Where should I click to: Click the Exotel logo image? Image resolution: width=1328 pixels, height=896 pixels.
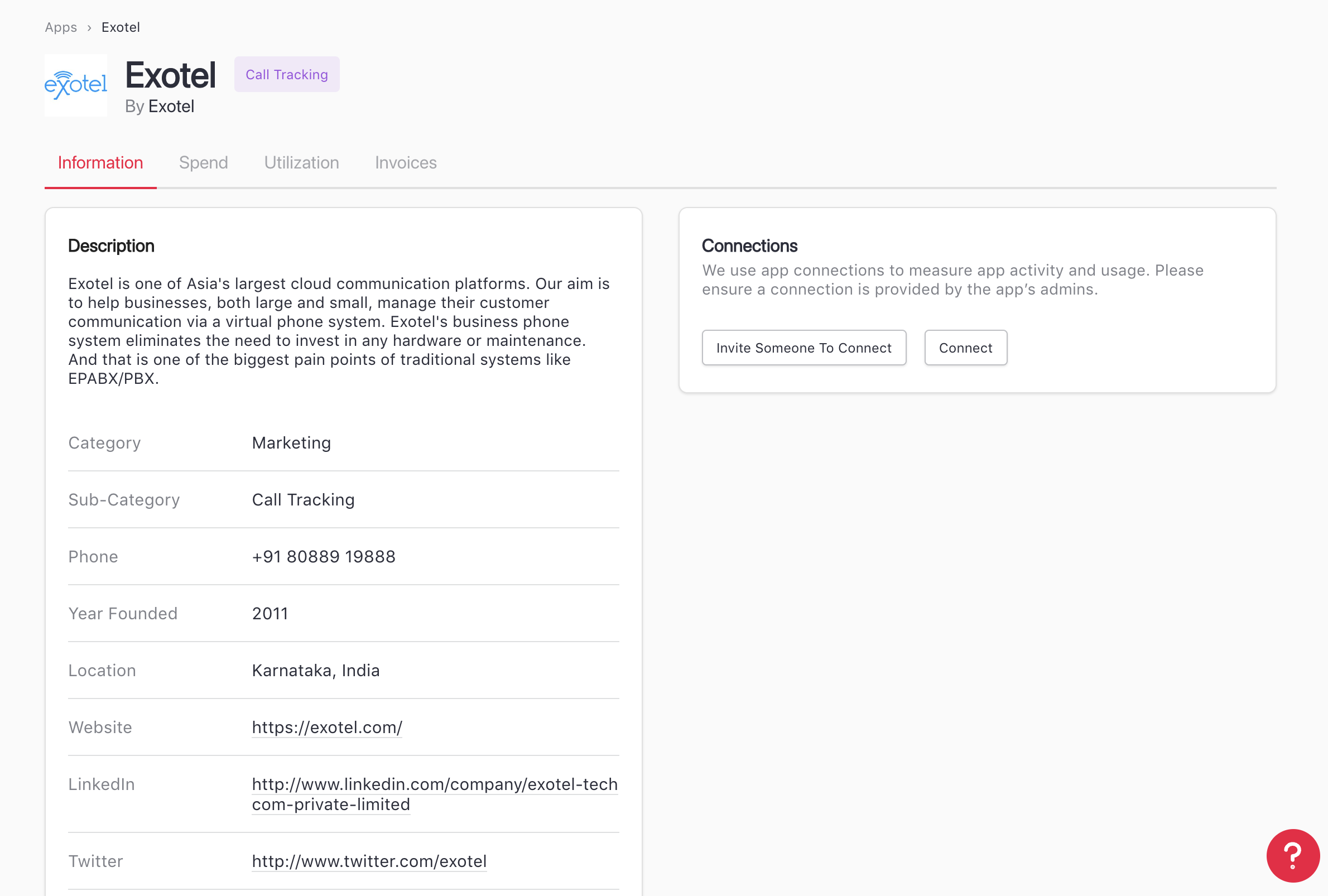pyautogui.click(x=75, y=86)
